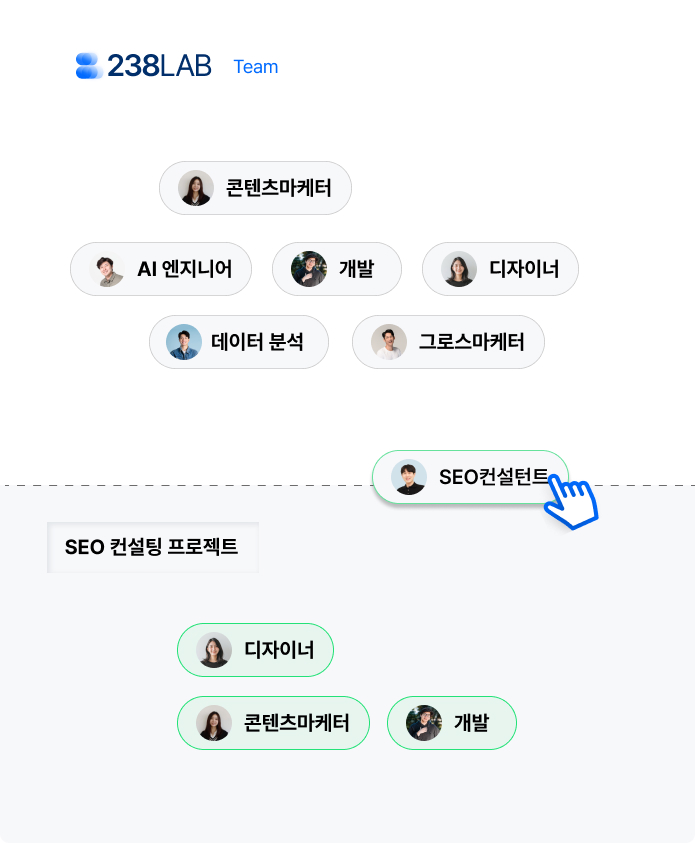Click the avatar on team-area 개발 chip
Screen dimensions: 695x843
(309, 269)
